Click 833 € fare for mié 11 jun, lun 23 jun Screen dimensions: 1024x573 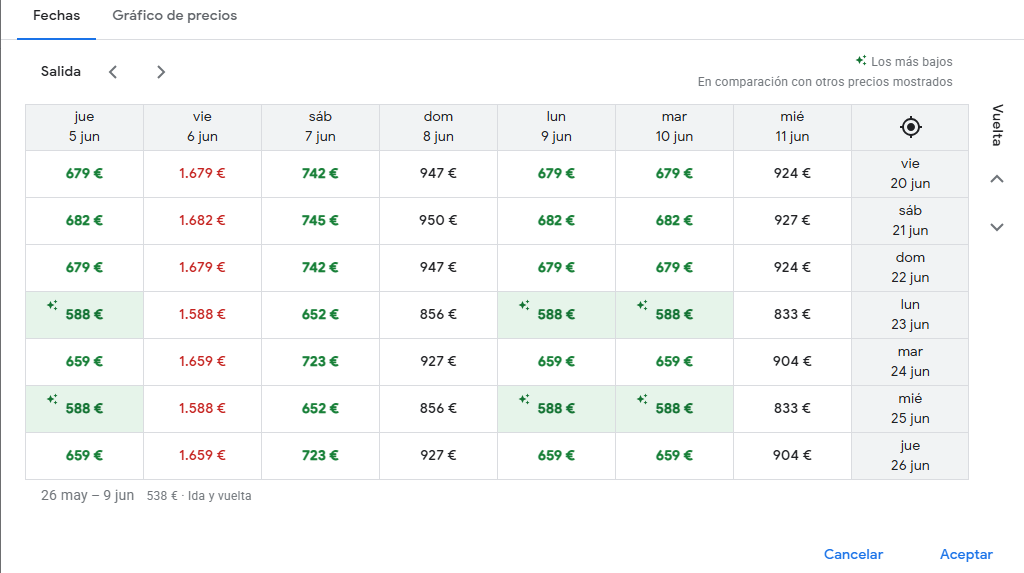coord(792,314)
